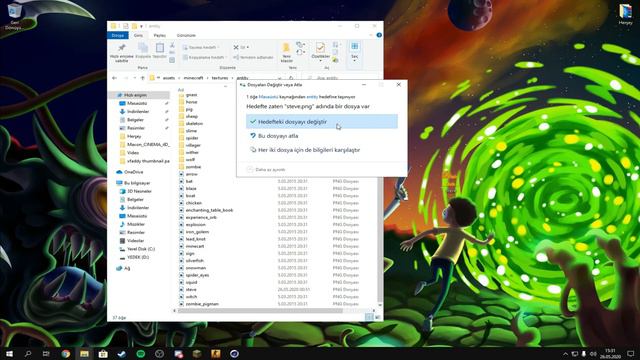Open the Seç selection dropdown in ribbon
Viewport: 640px width, 360px height.
click(x=355, y=52)
